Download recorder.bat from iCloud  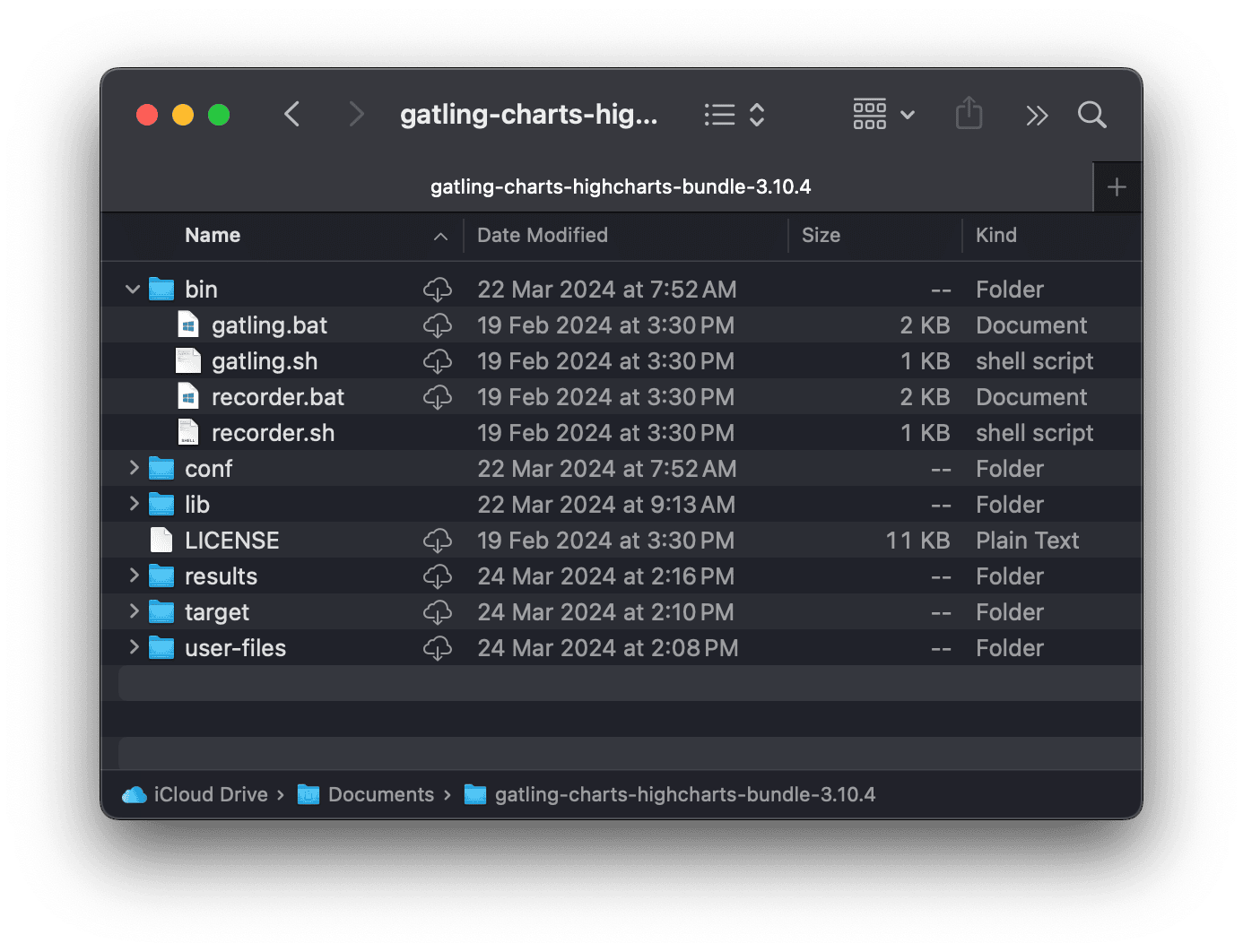[x=438, y=397]
